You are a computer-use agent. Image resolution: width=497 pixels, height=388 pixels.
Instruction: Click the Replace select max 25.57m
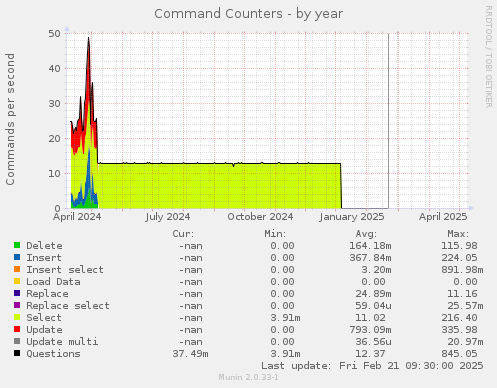point(465,306)
